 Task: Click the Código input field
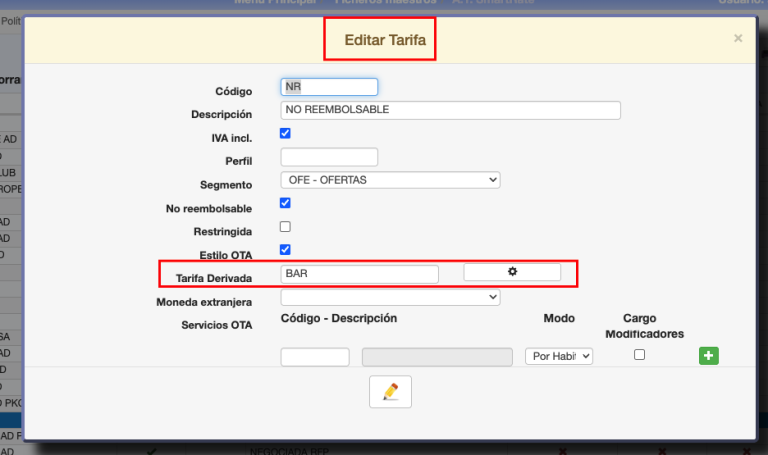click(329, 87)
